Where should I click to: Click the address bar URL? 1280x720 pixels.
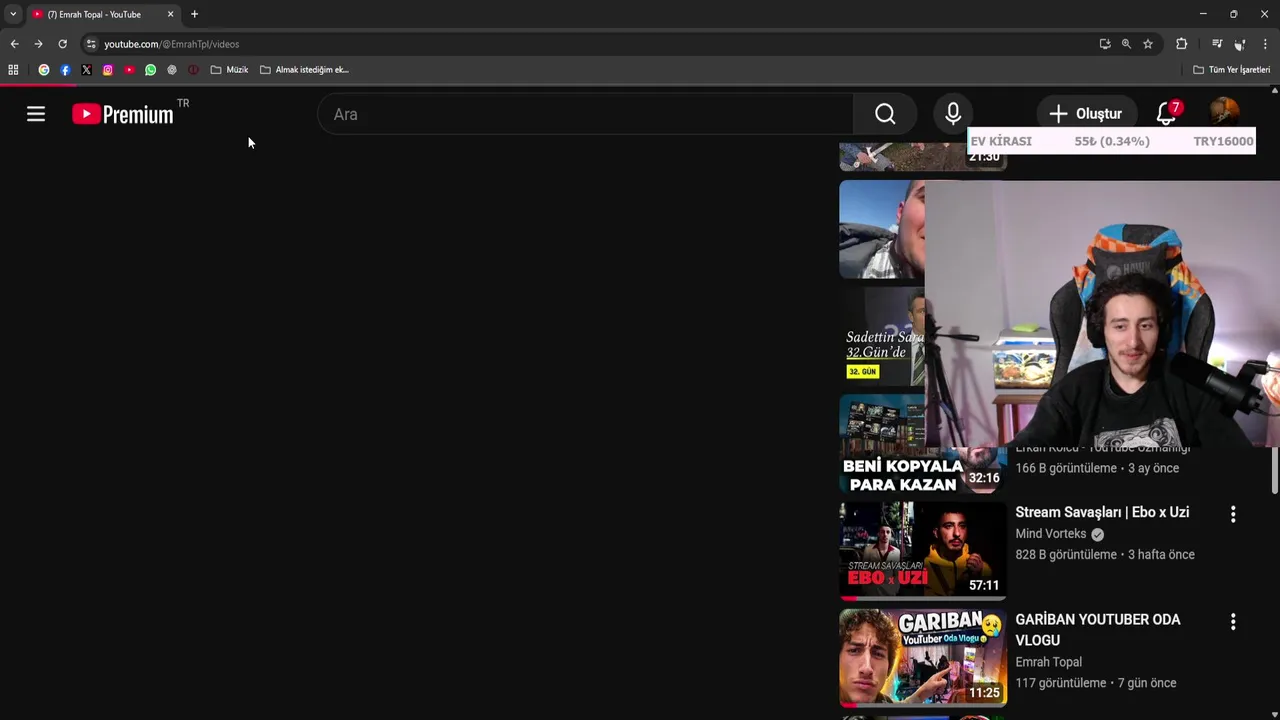point(172,44)
